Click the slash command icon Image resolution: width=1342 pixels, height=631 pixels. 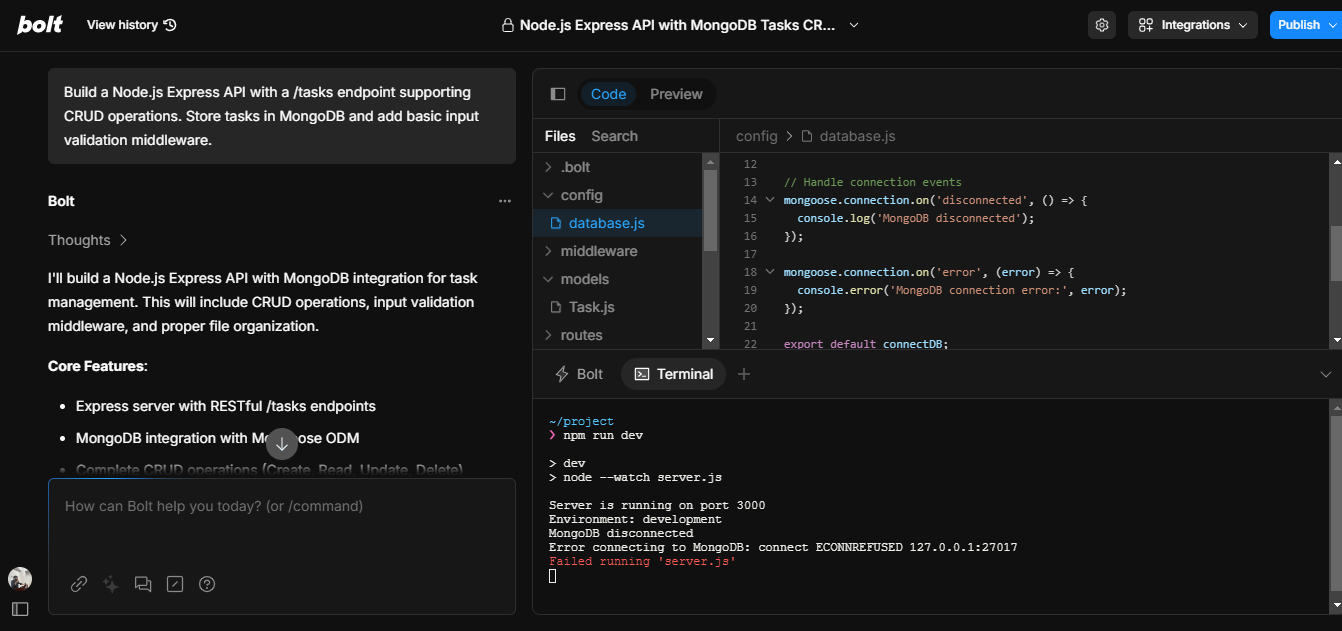(x=175, y=584)
